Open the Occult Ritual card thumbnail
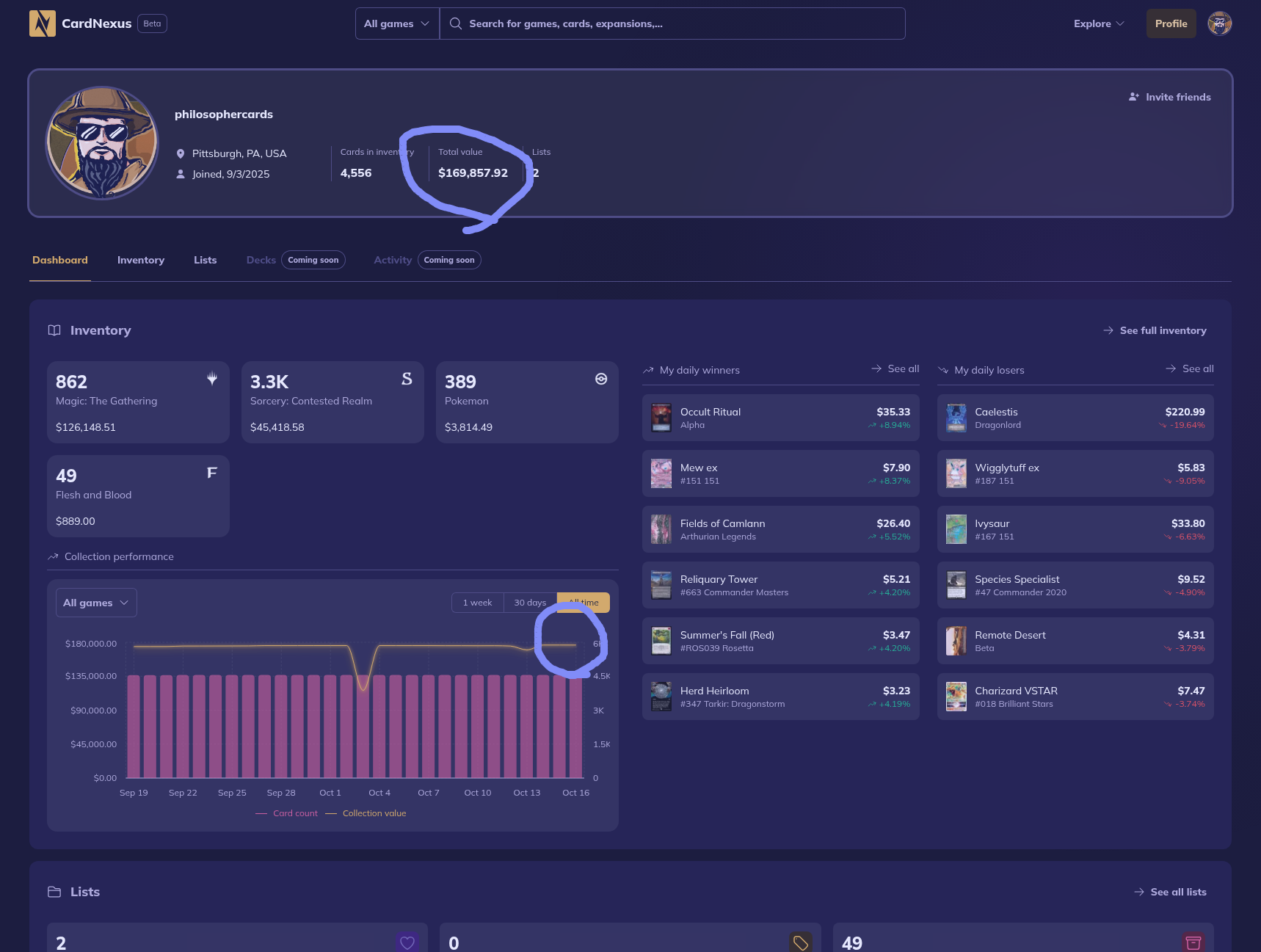 (661, 418)
